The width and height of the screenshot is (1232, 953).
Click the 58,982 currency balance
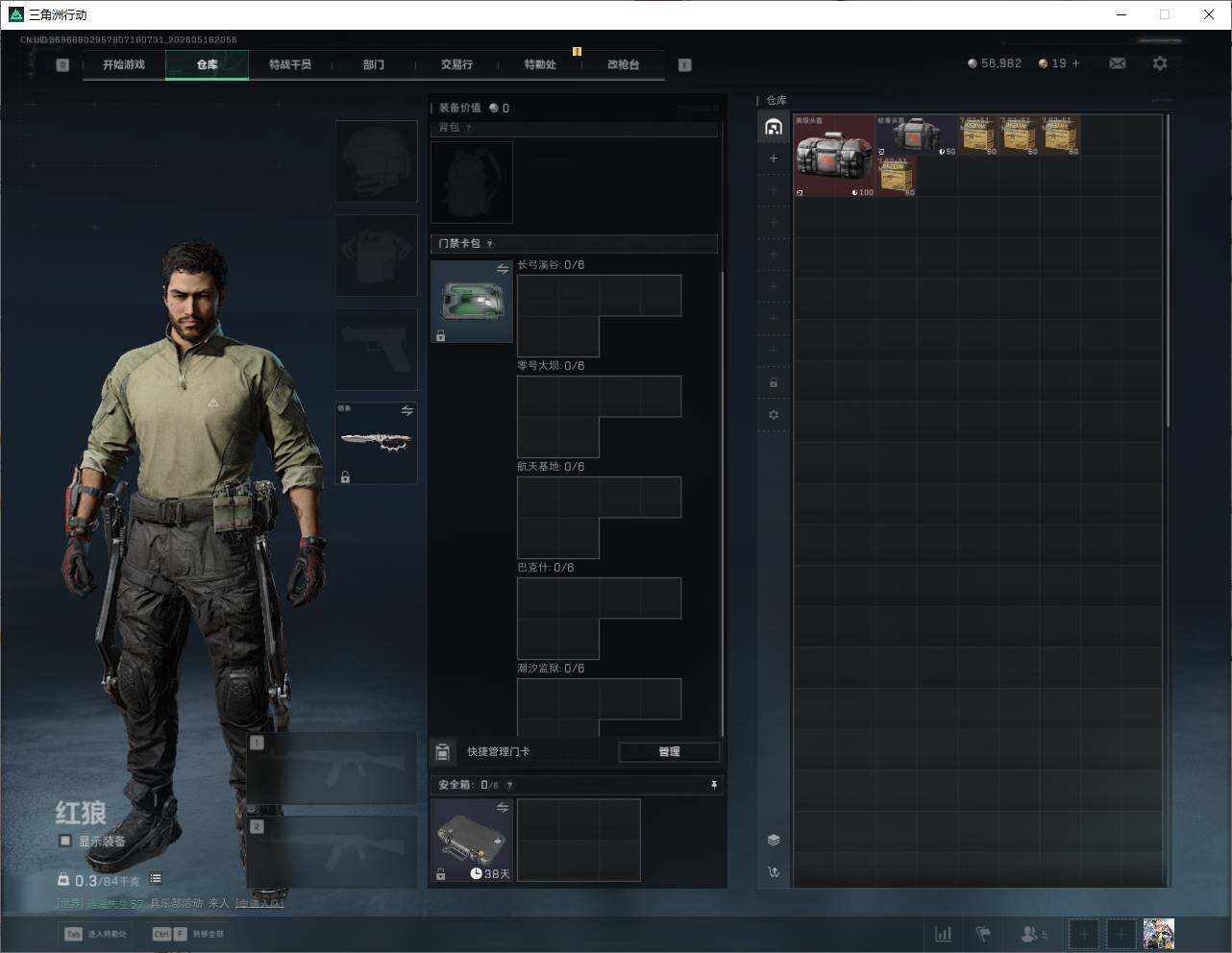(995, 63)
